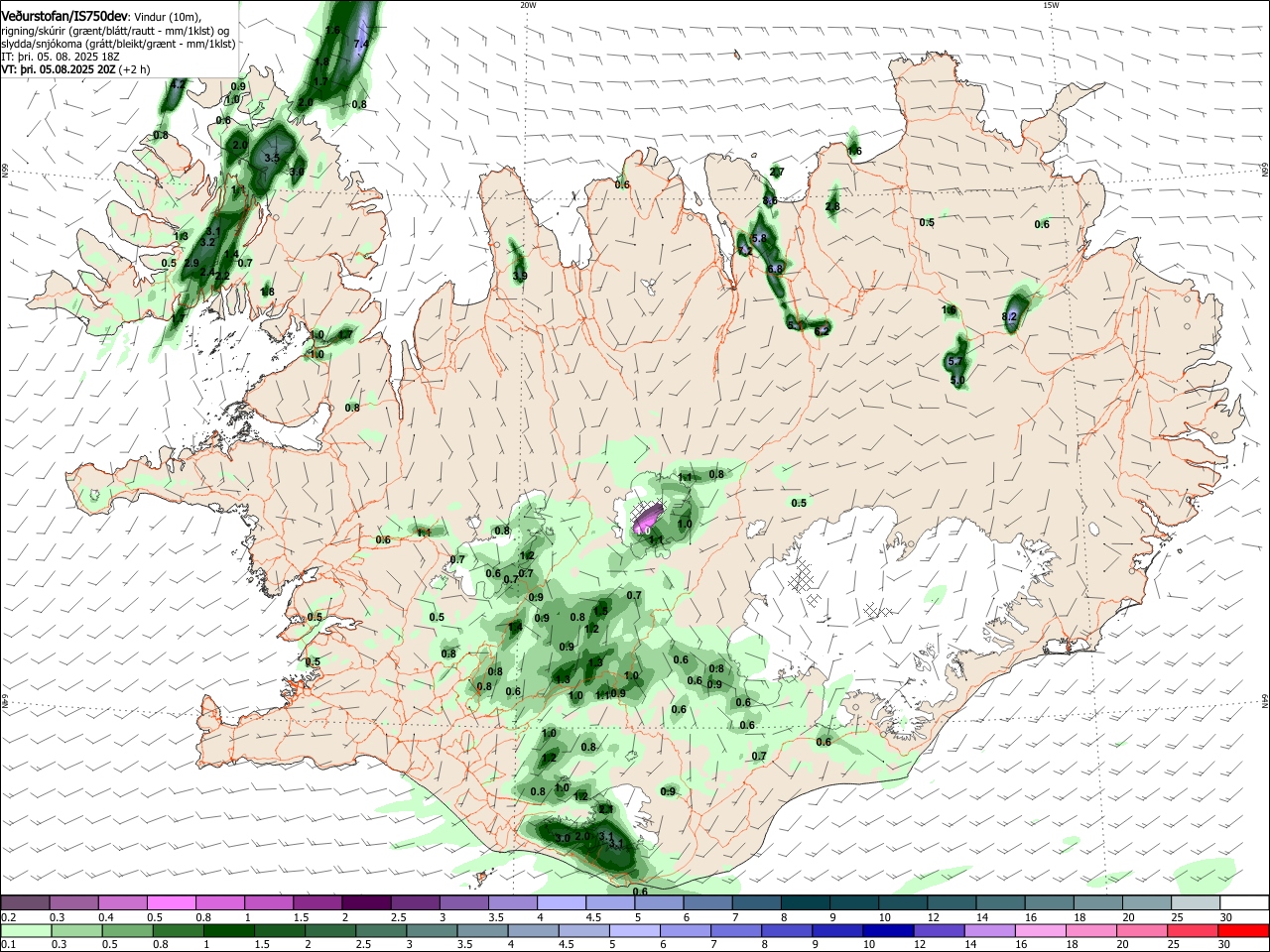Click the 3.5 value in the Westfjords

[272, 158]
